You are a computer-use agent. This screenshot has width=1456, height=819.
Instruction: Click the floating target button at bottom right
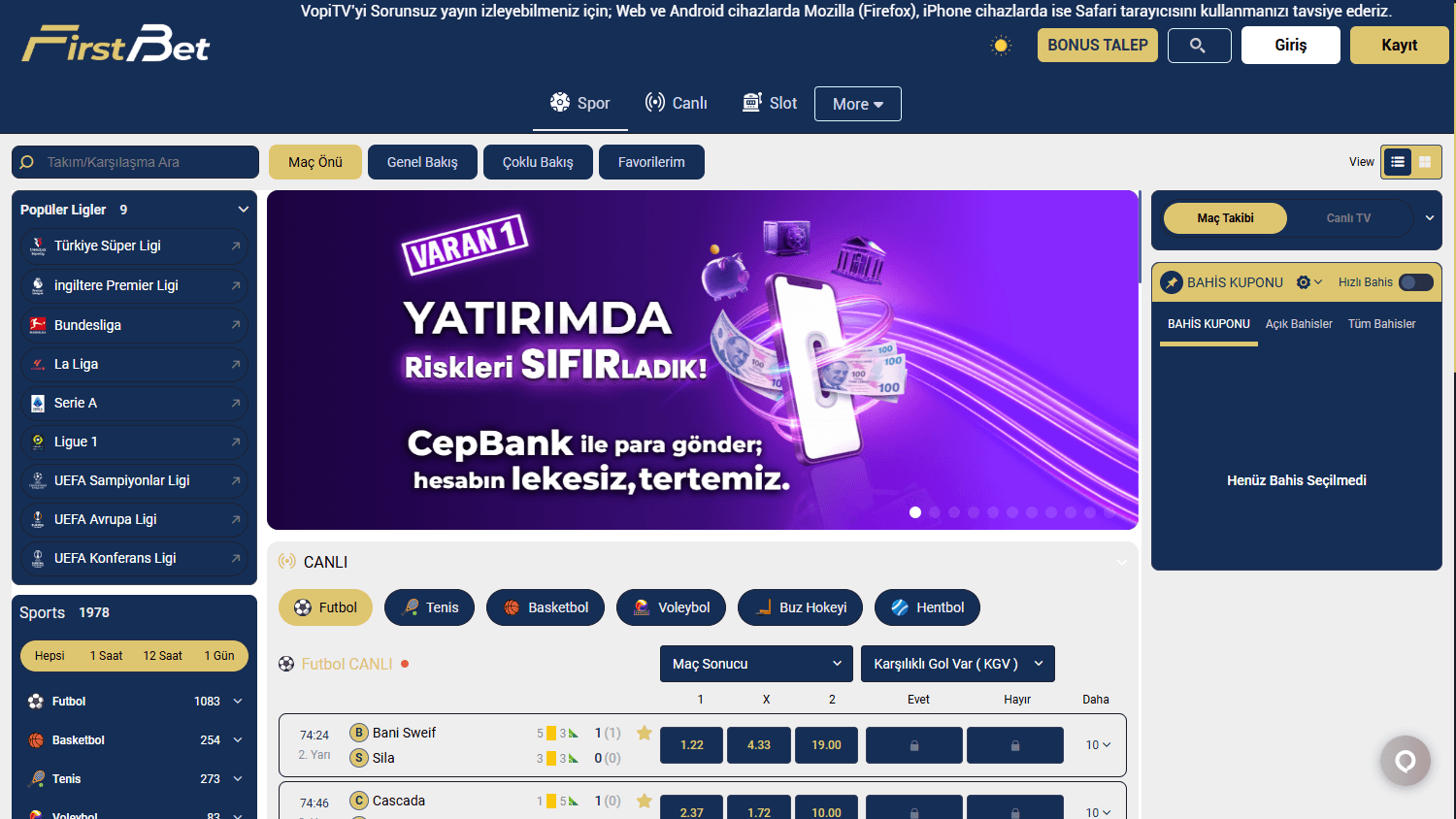1406,761
